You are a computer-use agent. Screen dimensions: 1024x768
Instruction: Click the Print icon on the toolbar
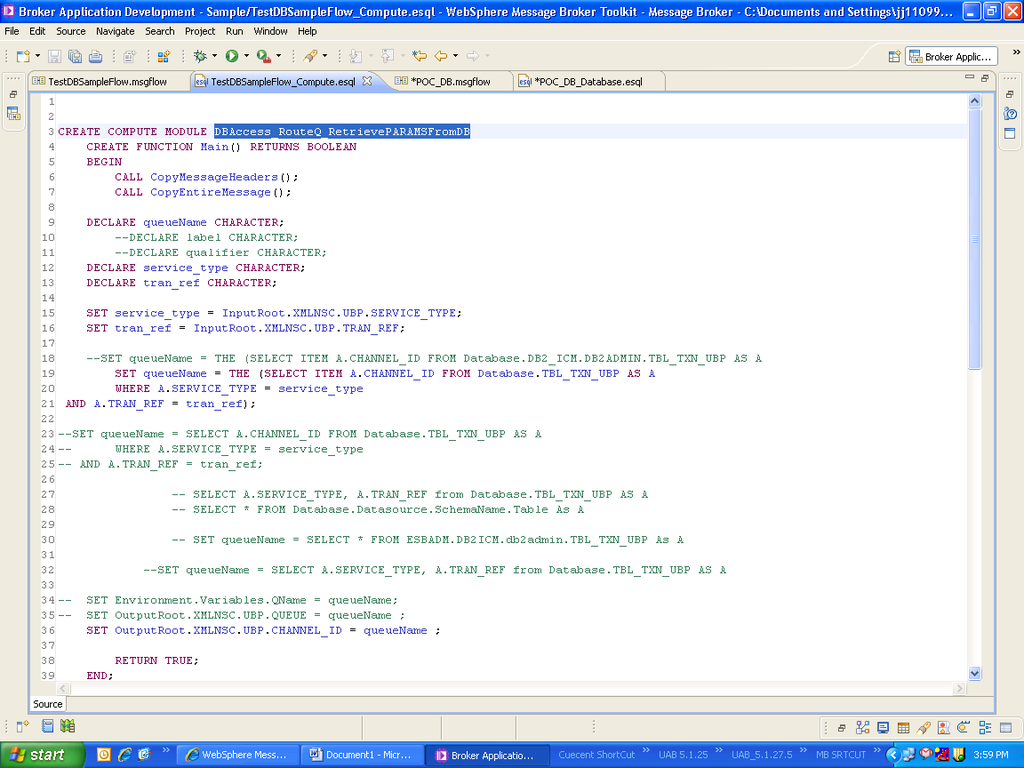pos(95,56)
